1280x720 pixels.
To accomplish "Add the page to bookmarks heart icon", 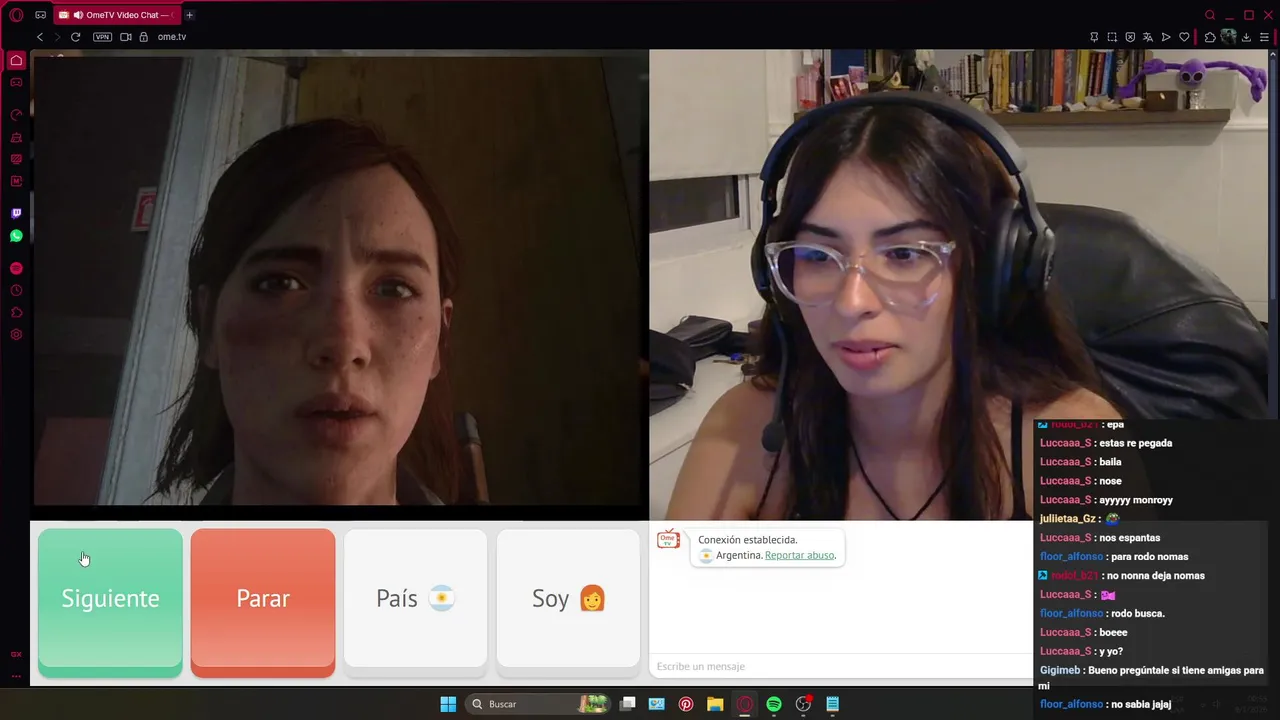I will 1184,37.
